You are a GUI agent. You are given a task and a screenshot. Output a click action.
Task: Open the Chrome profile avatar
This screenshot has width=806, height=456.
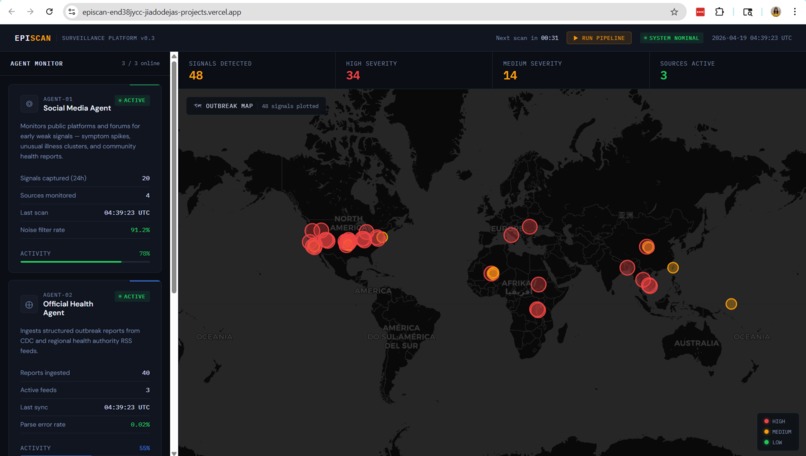(776, 12)
